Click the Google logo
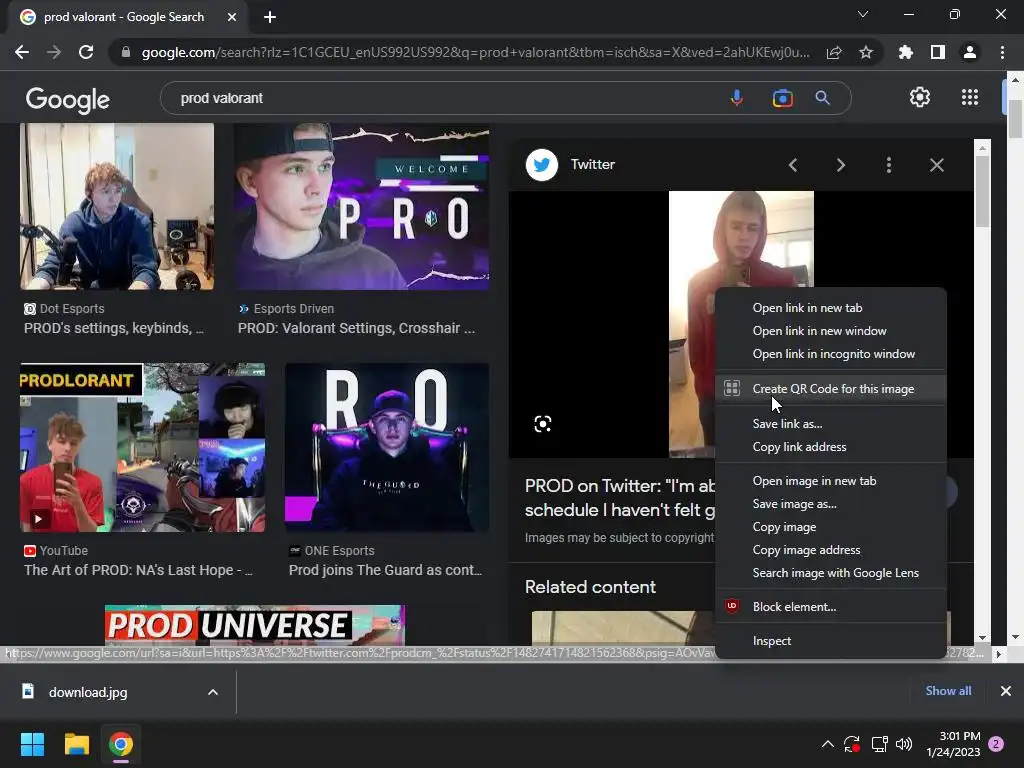The image size is (1024, 768). click(67, 99)
